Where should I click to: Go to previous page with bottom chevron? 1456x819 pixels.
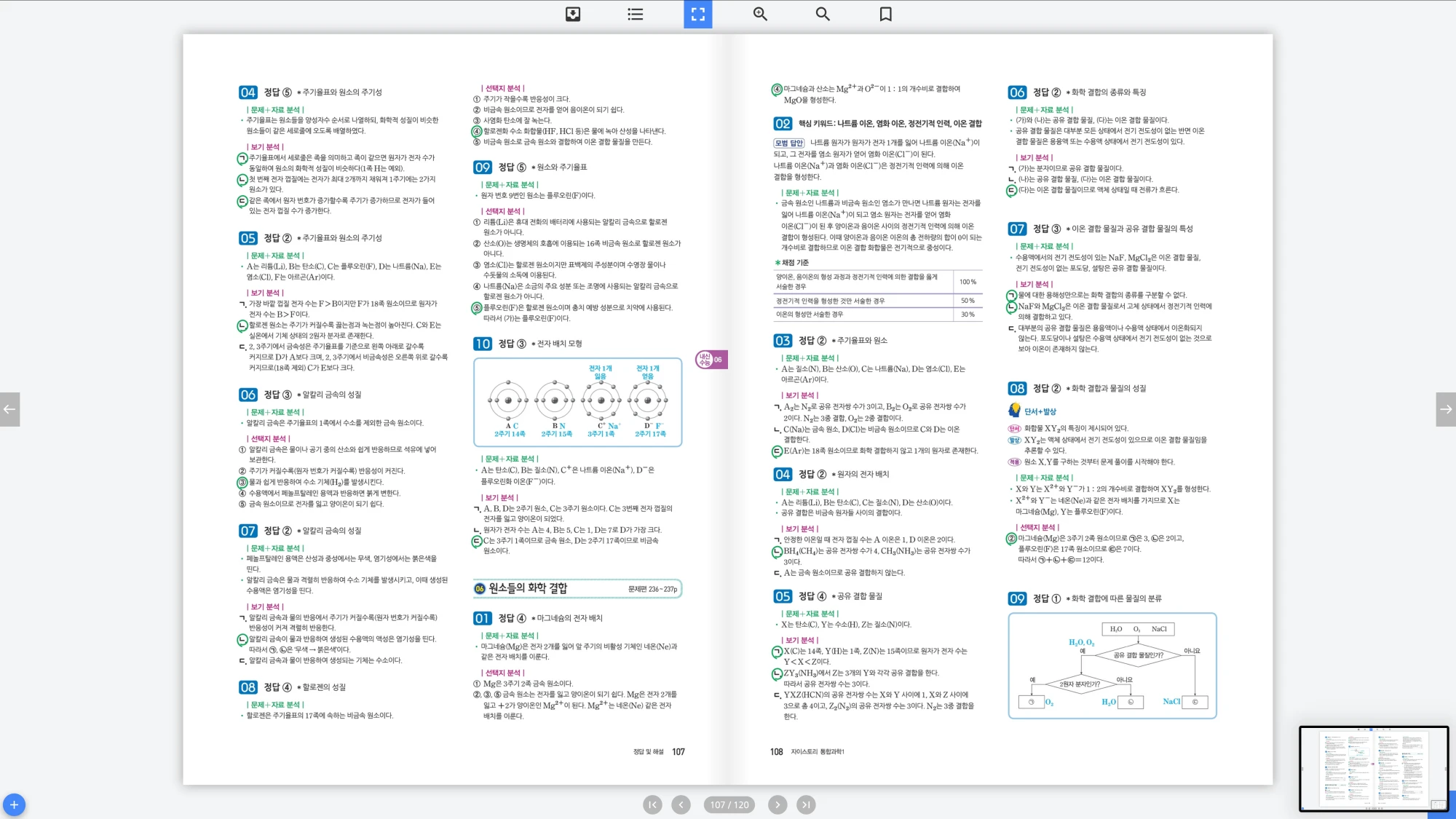(681, 804)
